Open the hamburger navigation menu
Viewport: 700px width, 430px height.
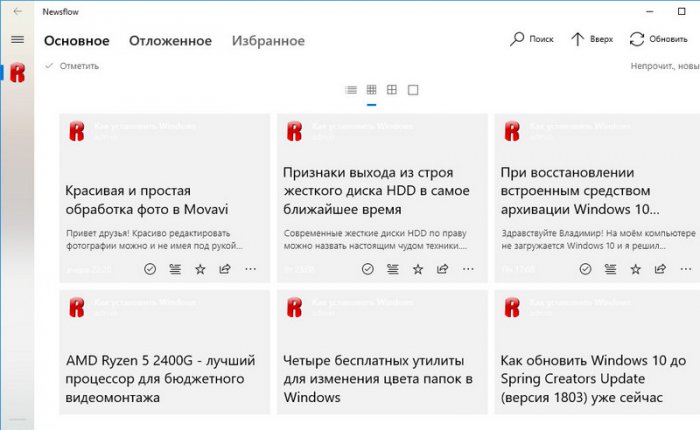[x=17, y=39]
